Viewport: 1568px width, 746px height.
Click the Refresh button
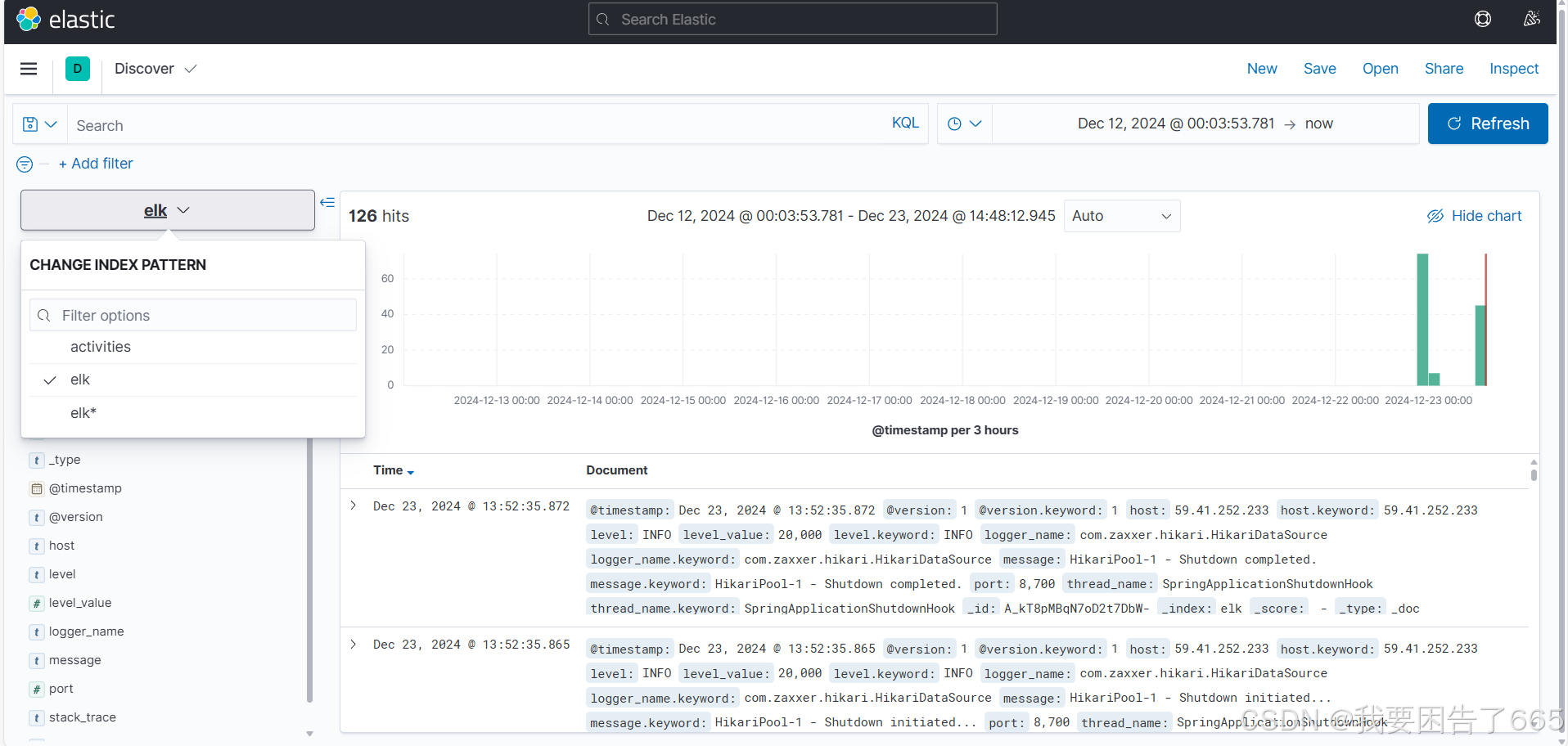tap(1488, 124)
